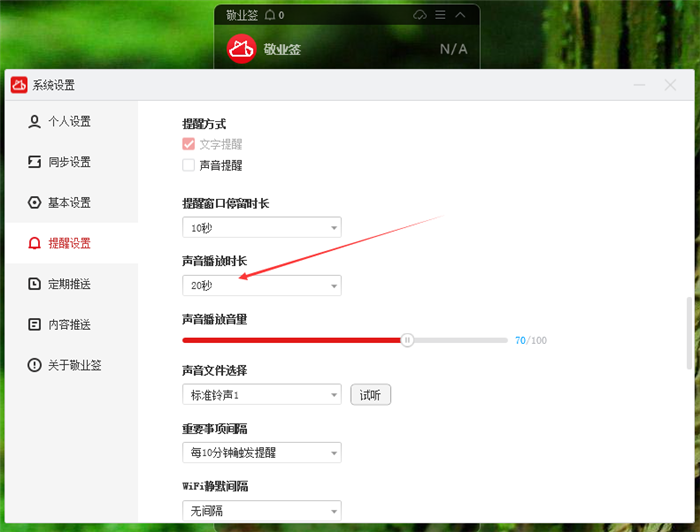Go to the 基本设置 section
This screenshot has height=532, width=700.
[x=72, y=203]
